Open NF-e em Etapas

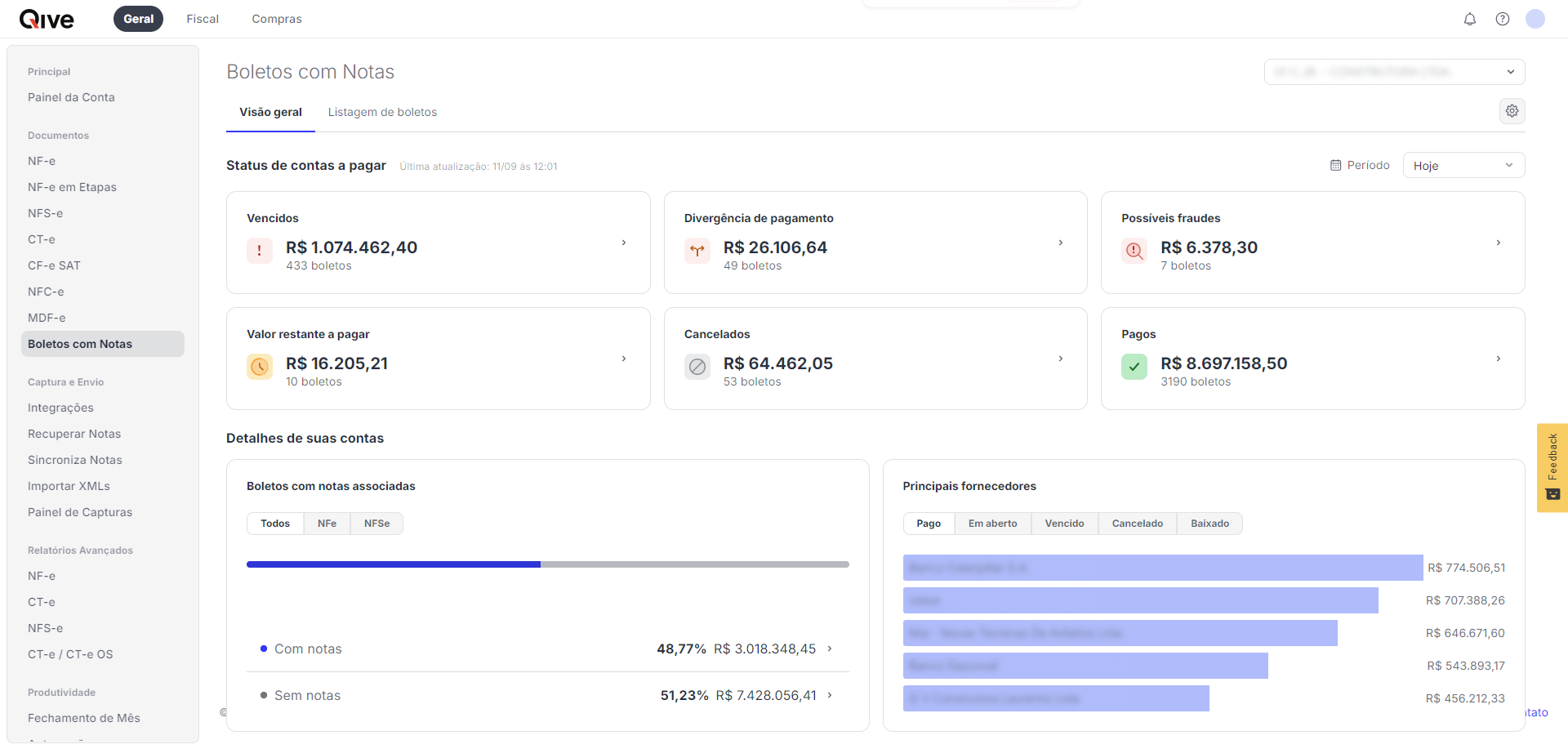[x=103, y=187]
